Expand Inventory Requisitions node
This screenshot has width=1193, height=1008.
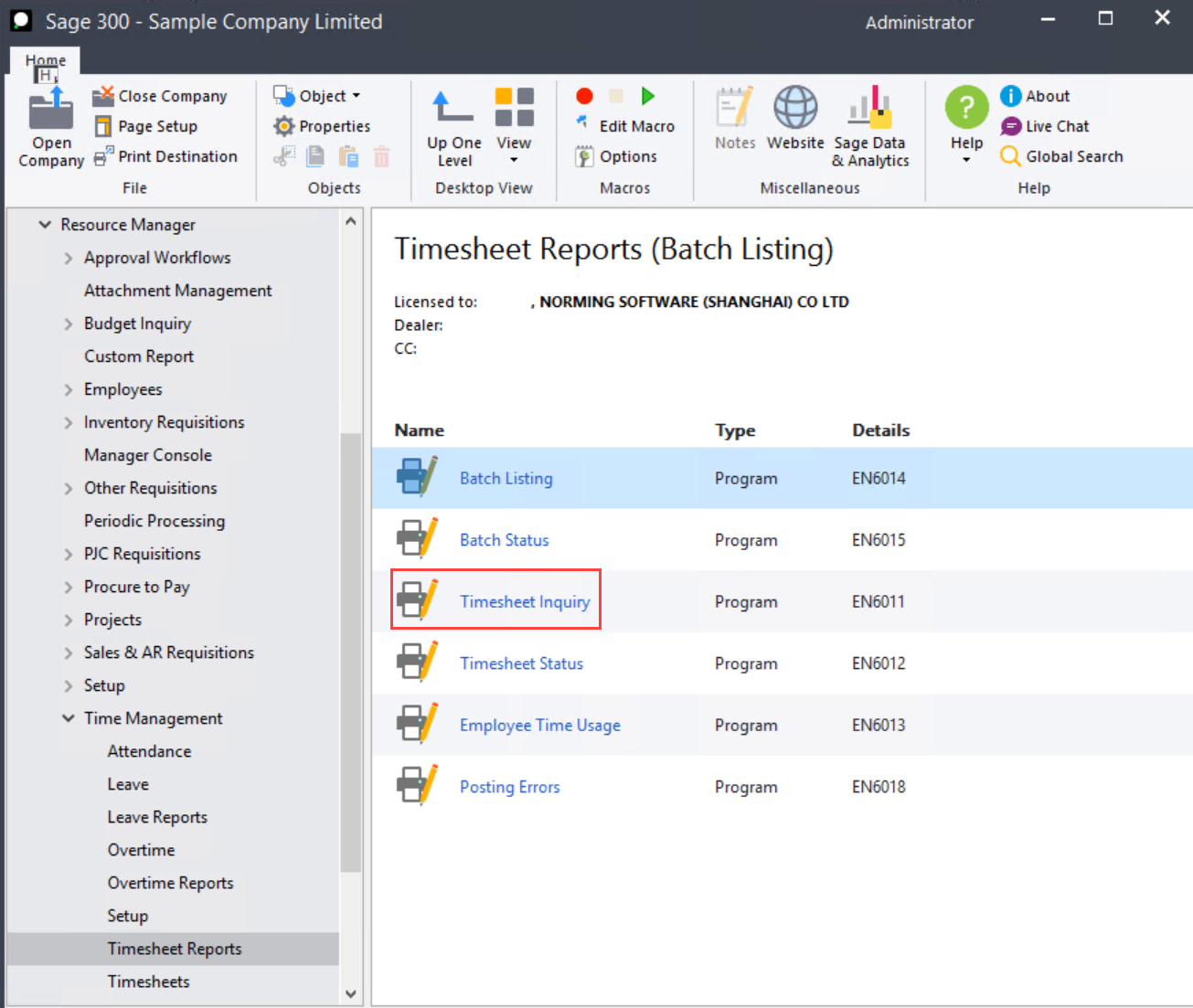(x=68, y=422)
